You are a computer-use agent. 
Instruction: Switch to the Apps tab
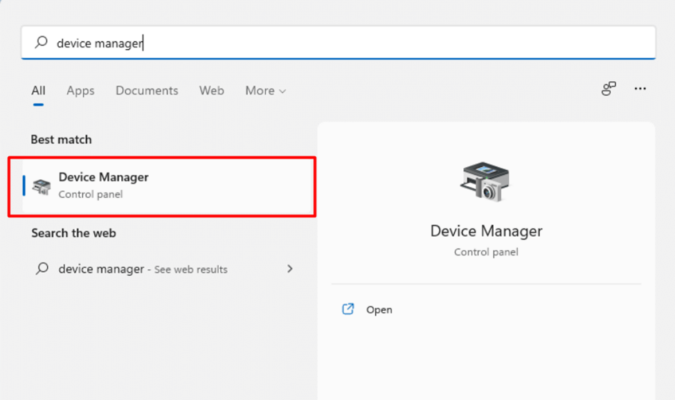click(81, 90)
